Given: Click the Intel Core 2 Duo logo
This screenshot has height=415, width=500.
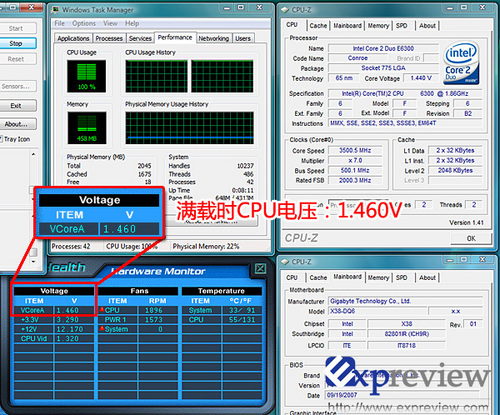Looking at the screenshot, I should click(x=461, y=64).
